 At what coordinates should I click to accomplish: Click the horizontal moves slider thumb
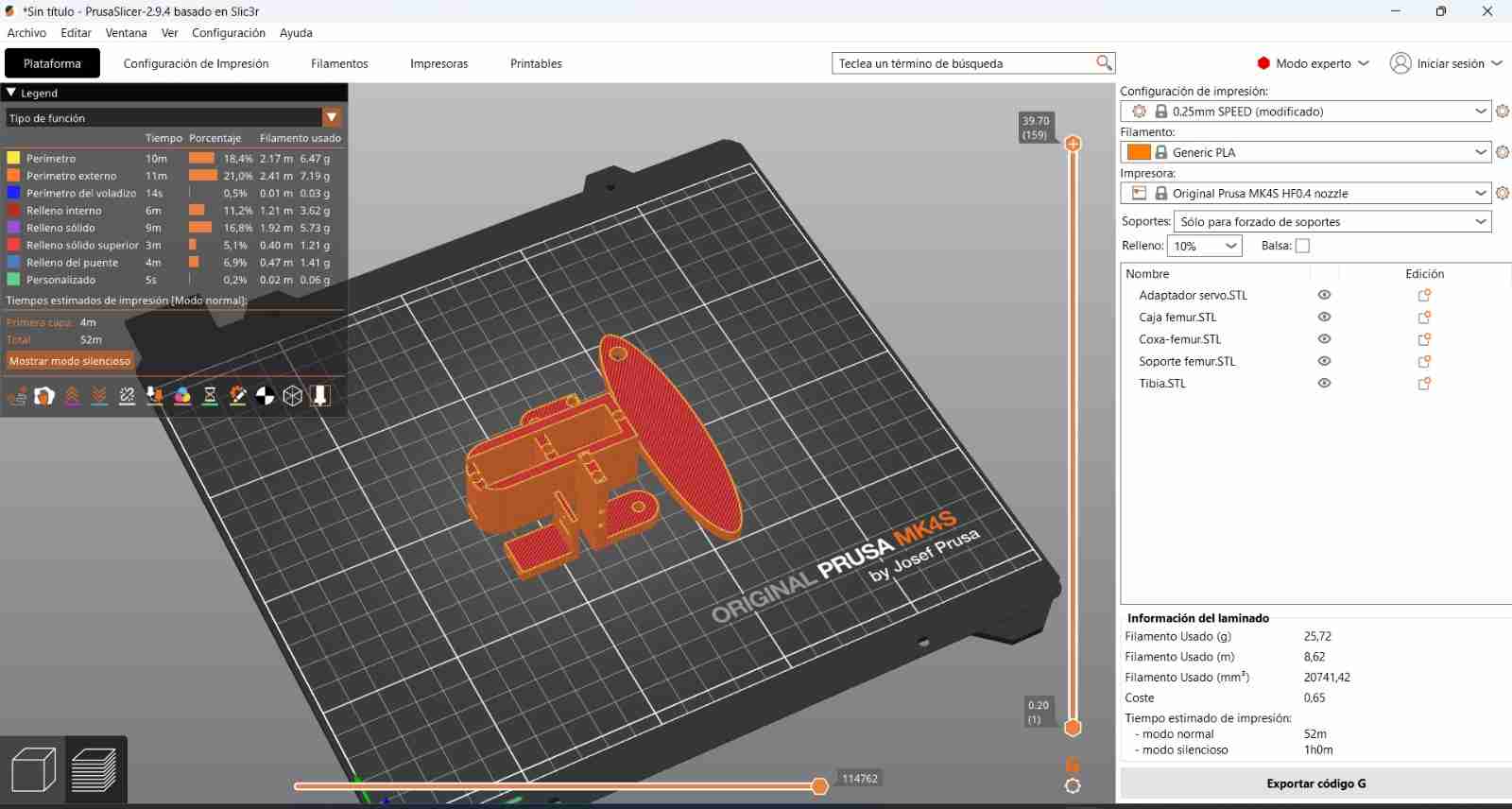(x=820, y=786)
